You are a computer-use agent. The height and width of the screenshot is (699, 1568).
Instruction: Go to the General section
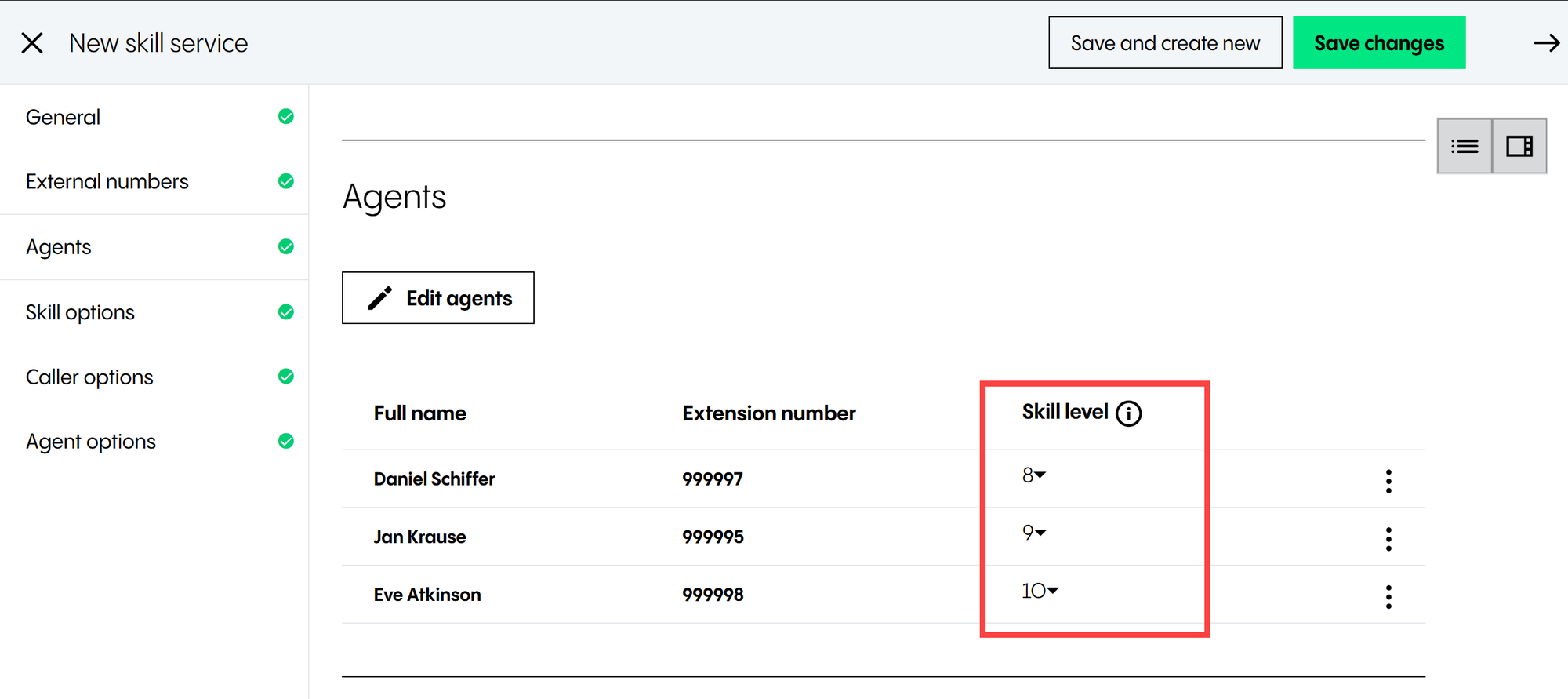click(x=64, y=118)
